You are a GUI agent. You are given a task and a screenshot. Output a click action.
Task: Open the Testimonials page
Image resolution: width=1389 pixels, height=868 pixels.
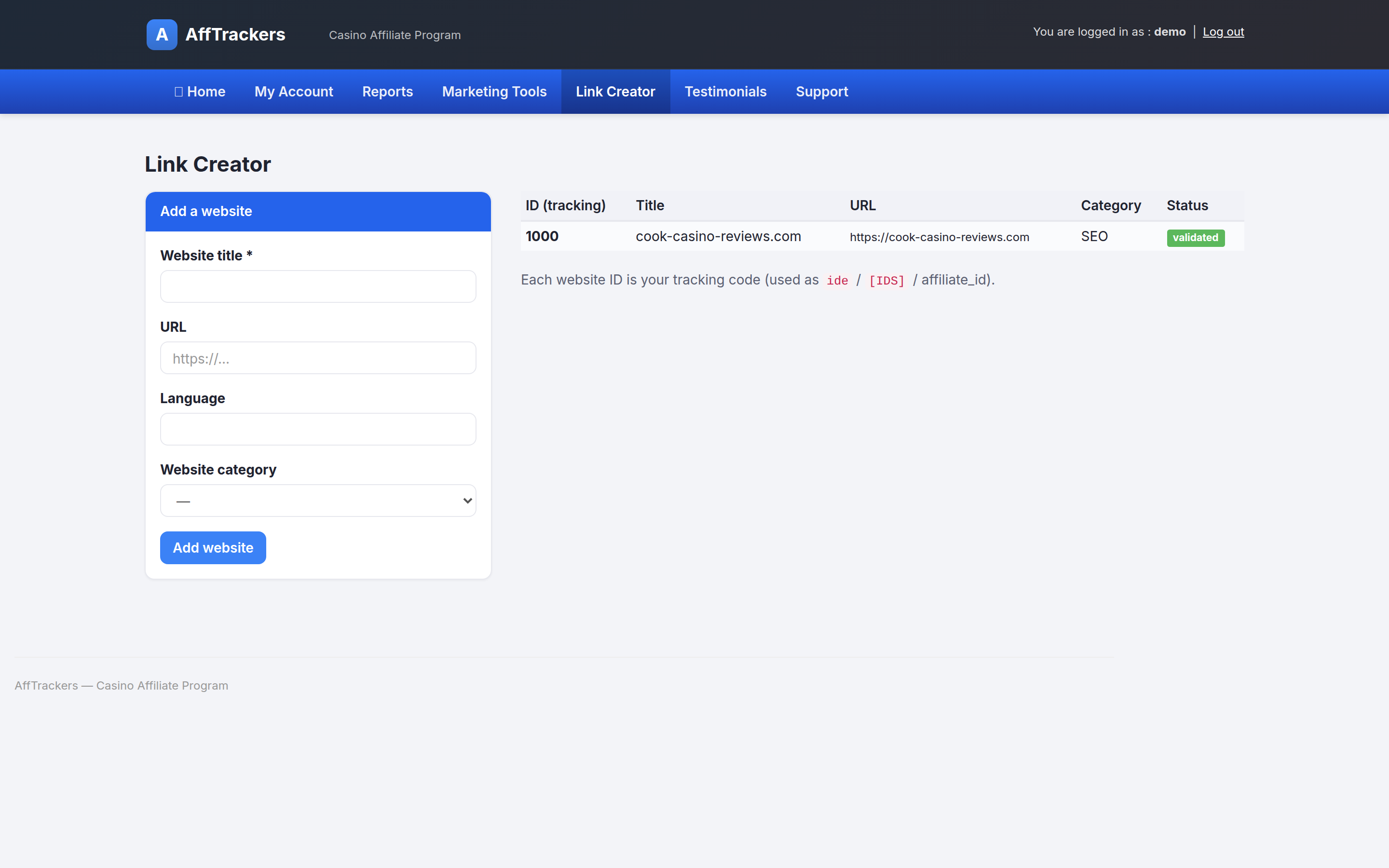pyautogui.click(x=725, y=92)
